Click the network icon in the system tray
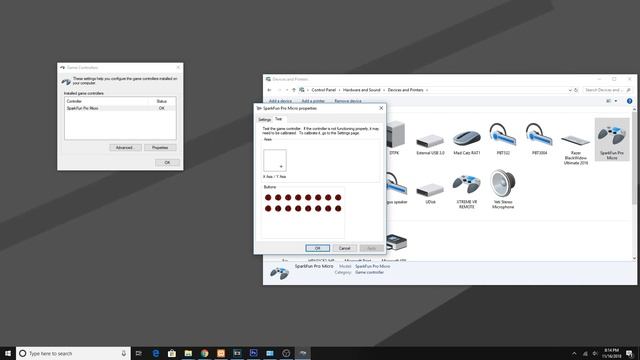Screen dimensions: 640x360 [585, 353]
